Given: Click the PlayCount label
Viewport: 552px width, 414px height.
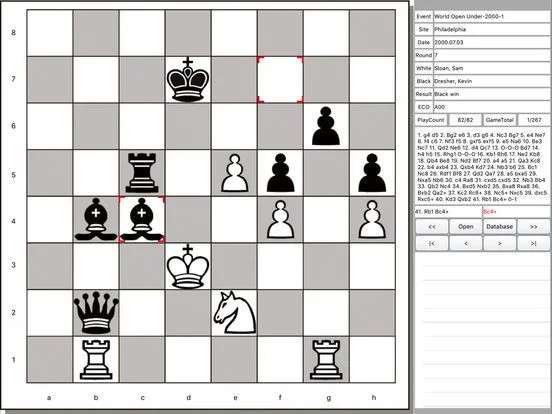Looking at the screenshot, I should coord(431,120).
